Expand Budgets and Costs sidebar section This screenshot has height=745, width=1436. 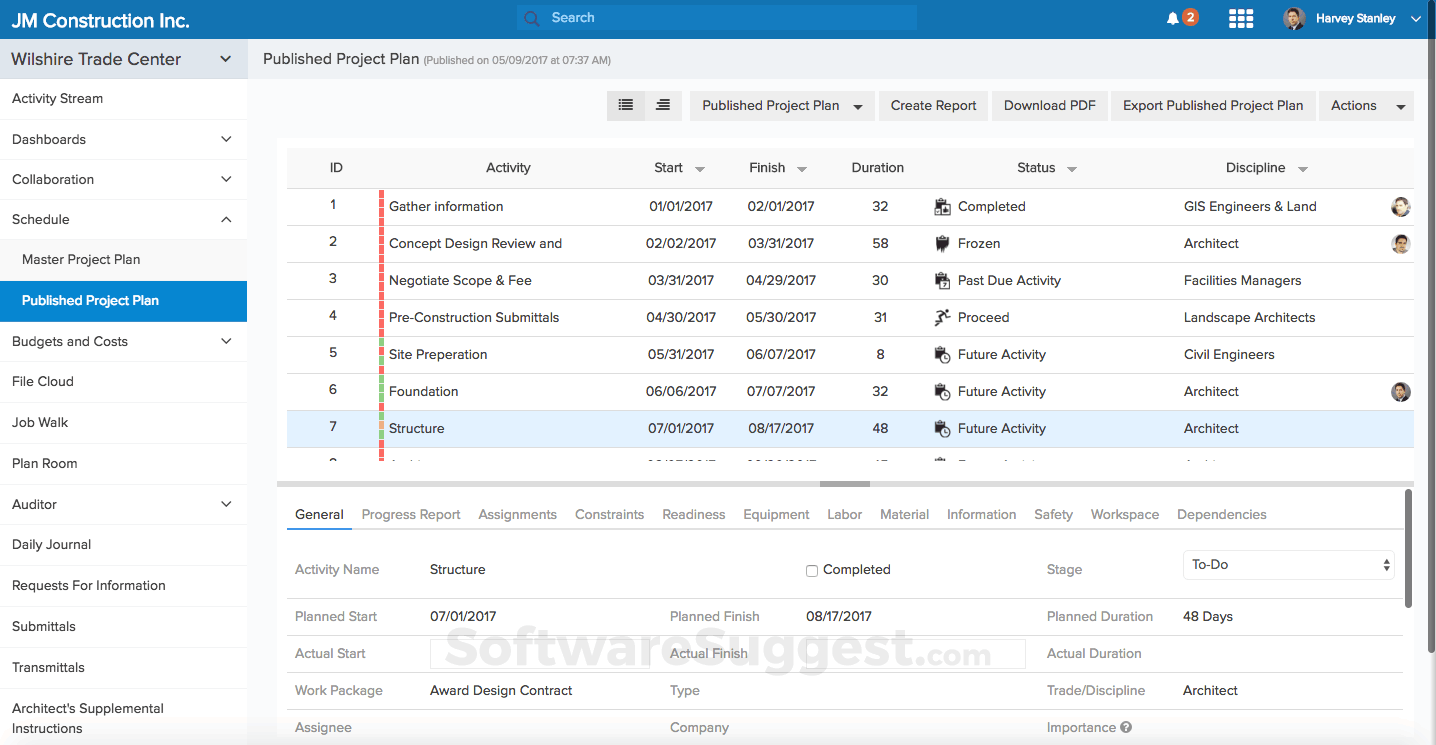point(226,341)
